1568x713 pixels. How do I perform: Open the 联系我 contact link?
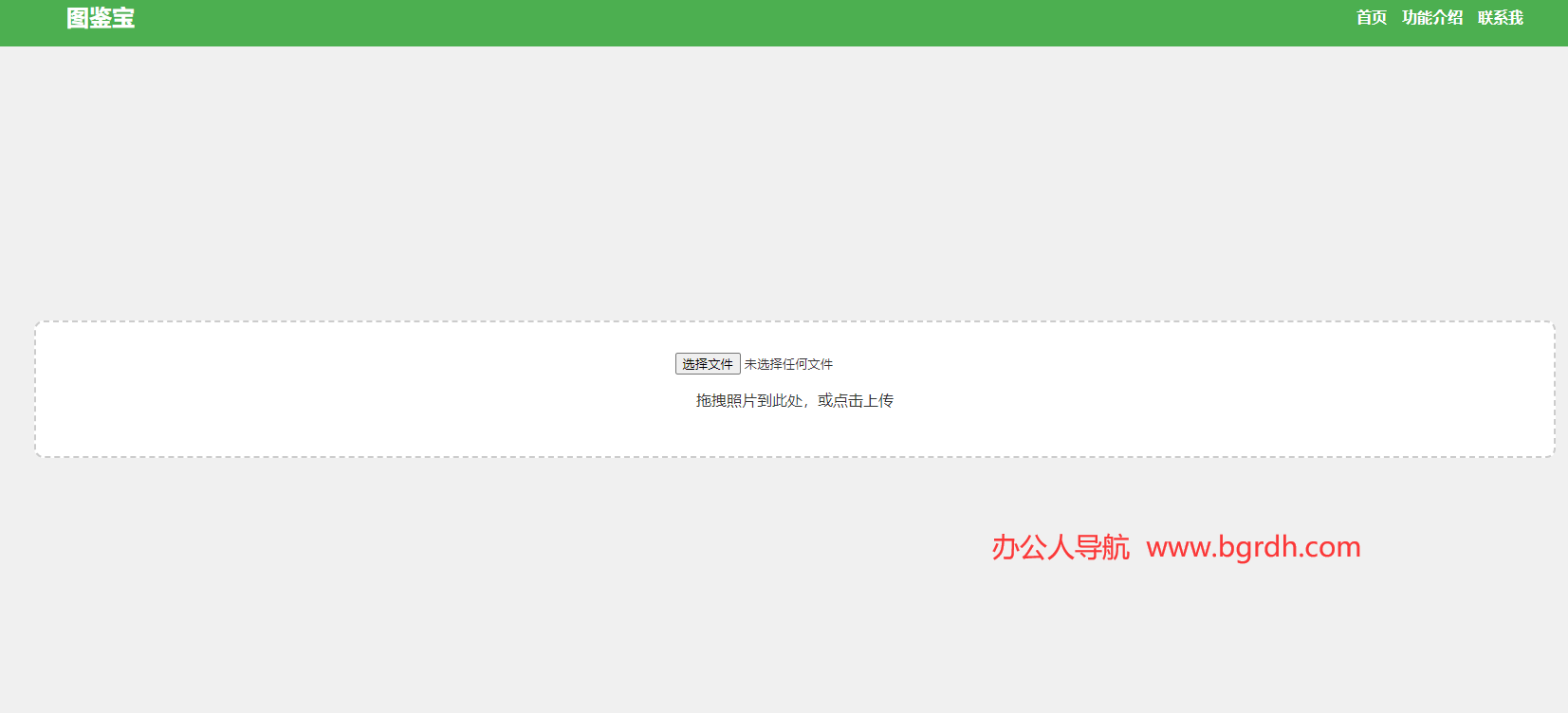[x=1500, y=18]
